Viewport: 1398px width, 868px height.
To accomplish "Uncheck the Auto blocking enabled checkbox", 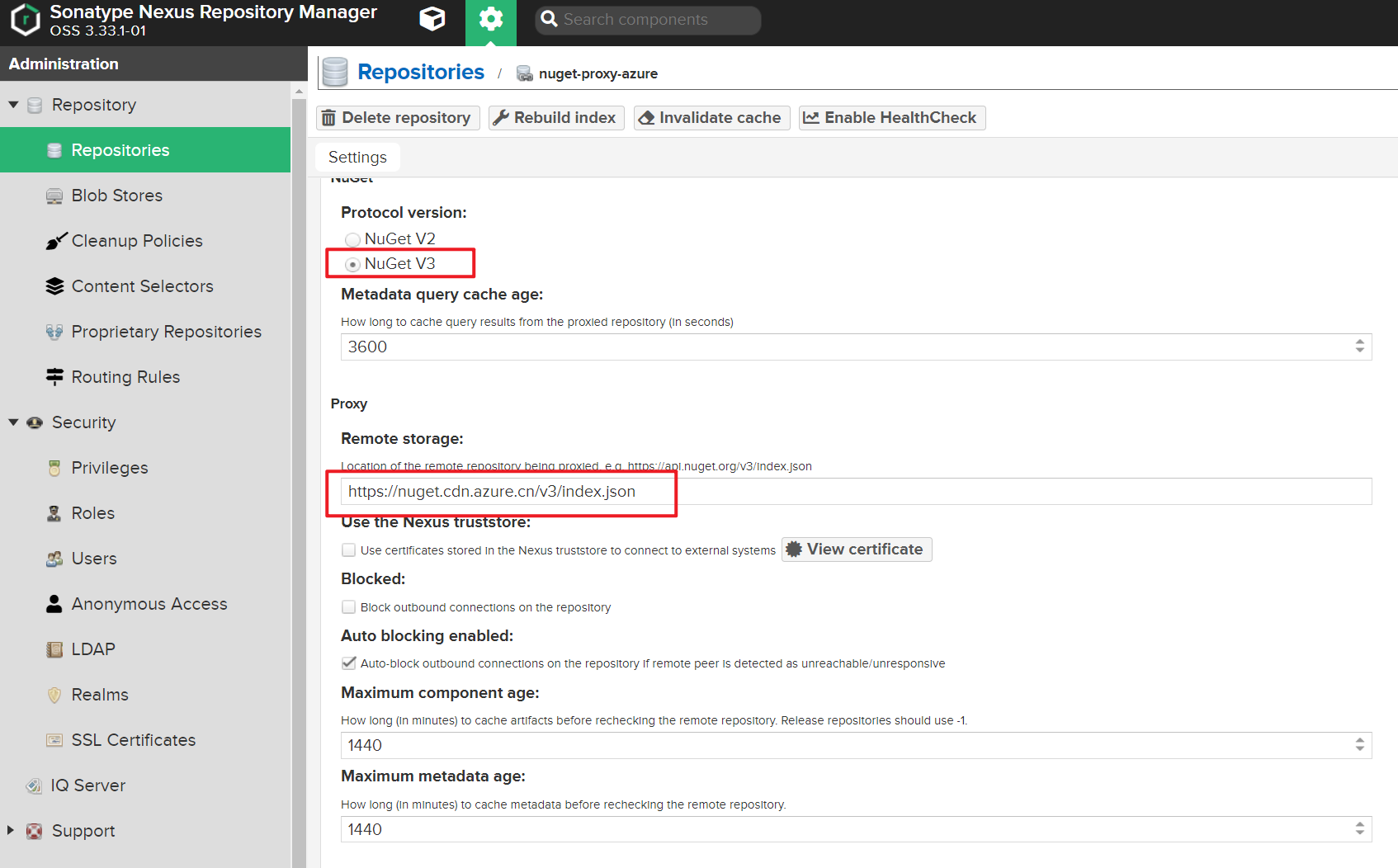I will pos(349,663).
